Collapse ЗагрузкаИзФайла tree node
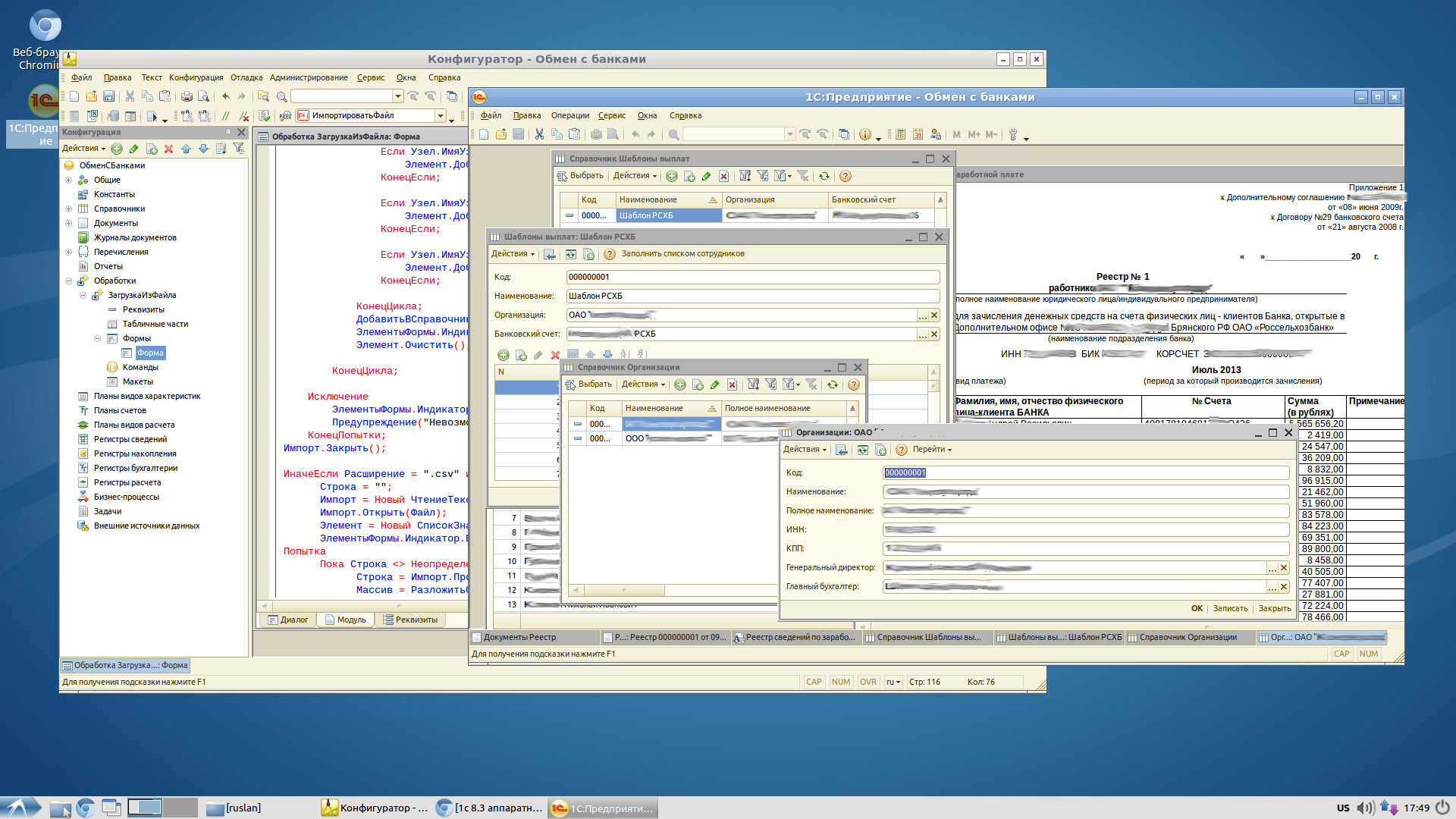The height and width of the screenshot is (819, 1456). click(x=83, y=296)
